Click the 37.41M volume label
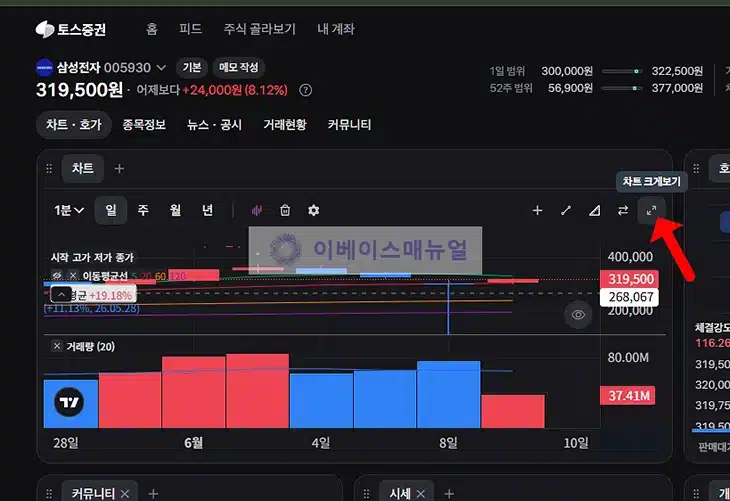 pos(627,395)
